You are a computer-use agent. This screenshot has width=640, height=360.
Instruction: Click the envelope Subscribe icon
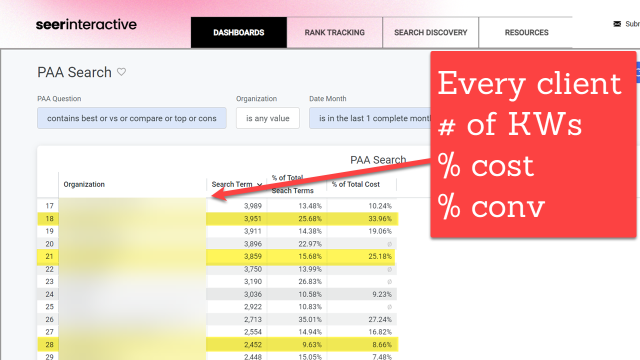(x=617, y=24)
